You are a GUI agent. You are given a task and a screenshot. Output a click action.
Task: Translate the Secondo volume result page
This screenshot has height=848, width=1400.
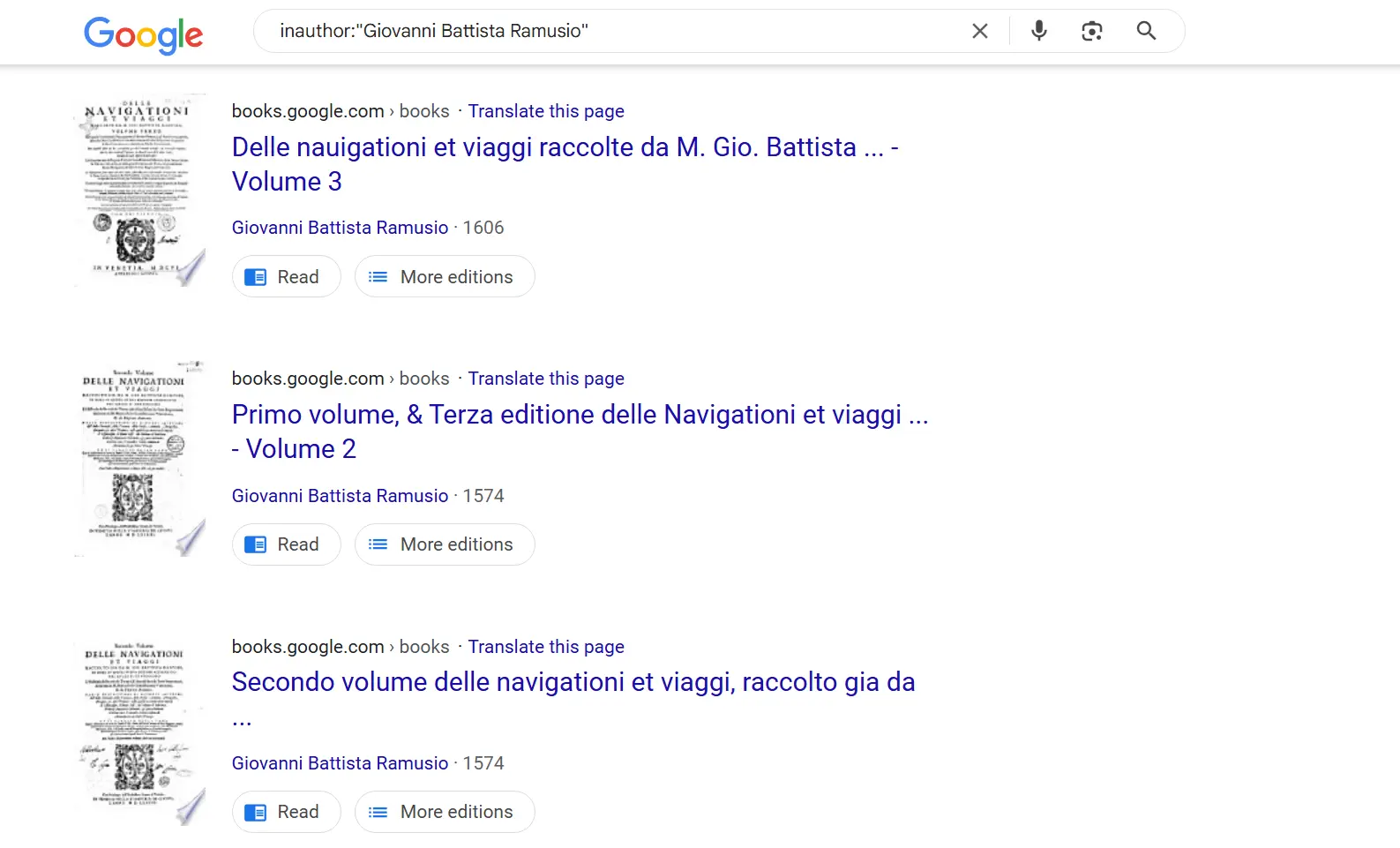tap(546, 647)
